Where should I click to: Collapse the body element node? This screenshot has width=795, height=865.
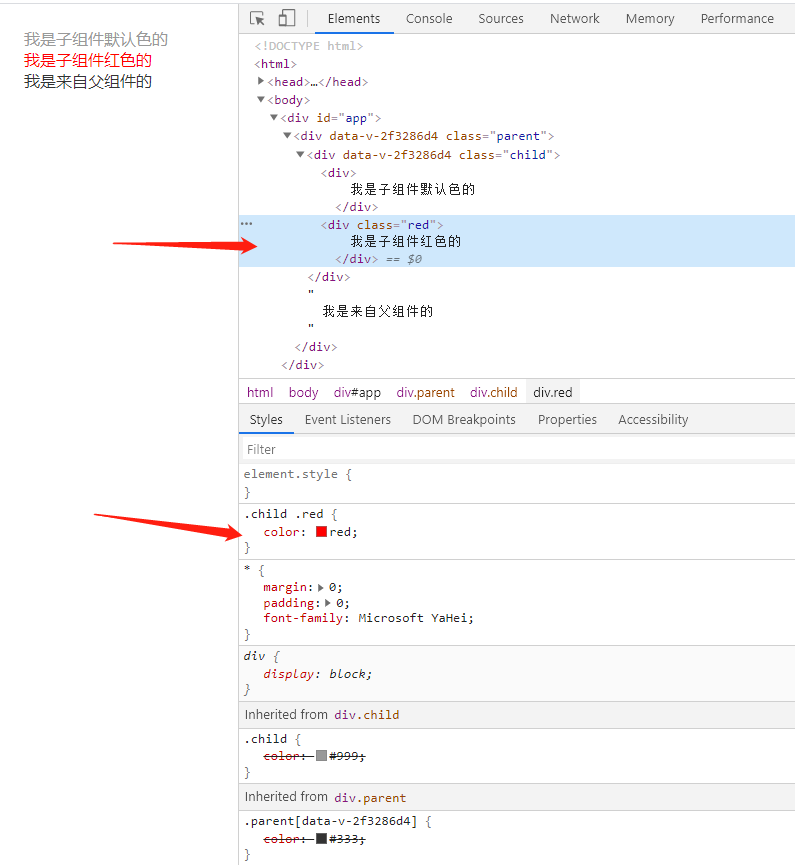tap(261, 99)
